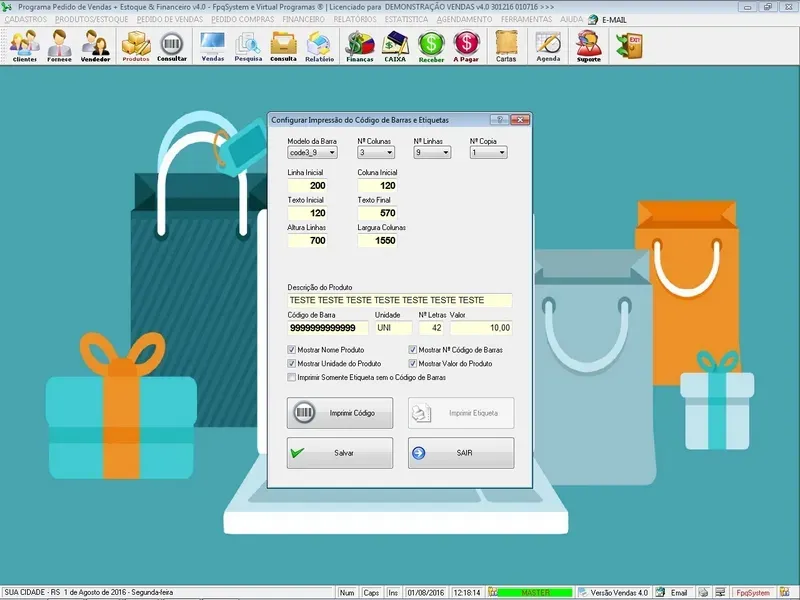Open the Finanças toolbar icon
This screenshot has width=800, height=600.
click(359, 45)
